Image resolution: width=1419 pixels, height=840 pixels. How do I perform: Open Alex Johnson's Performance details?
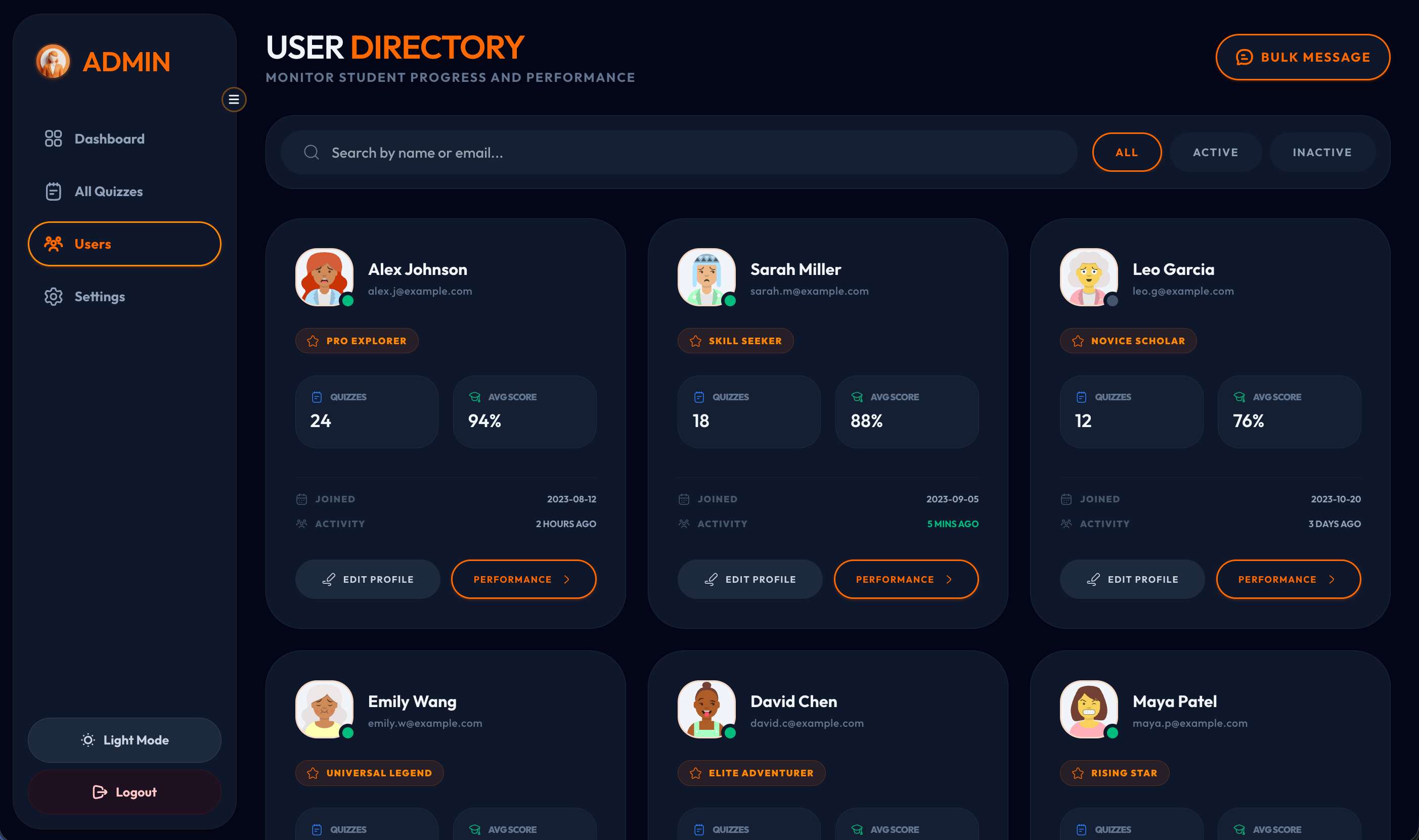tap(523, 579)
